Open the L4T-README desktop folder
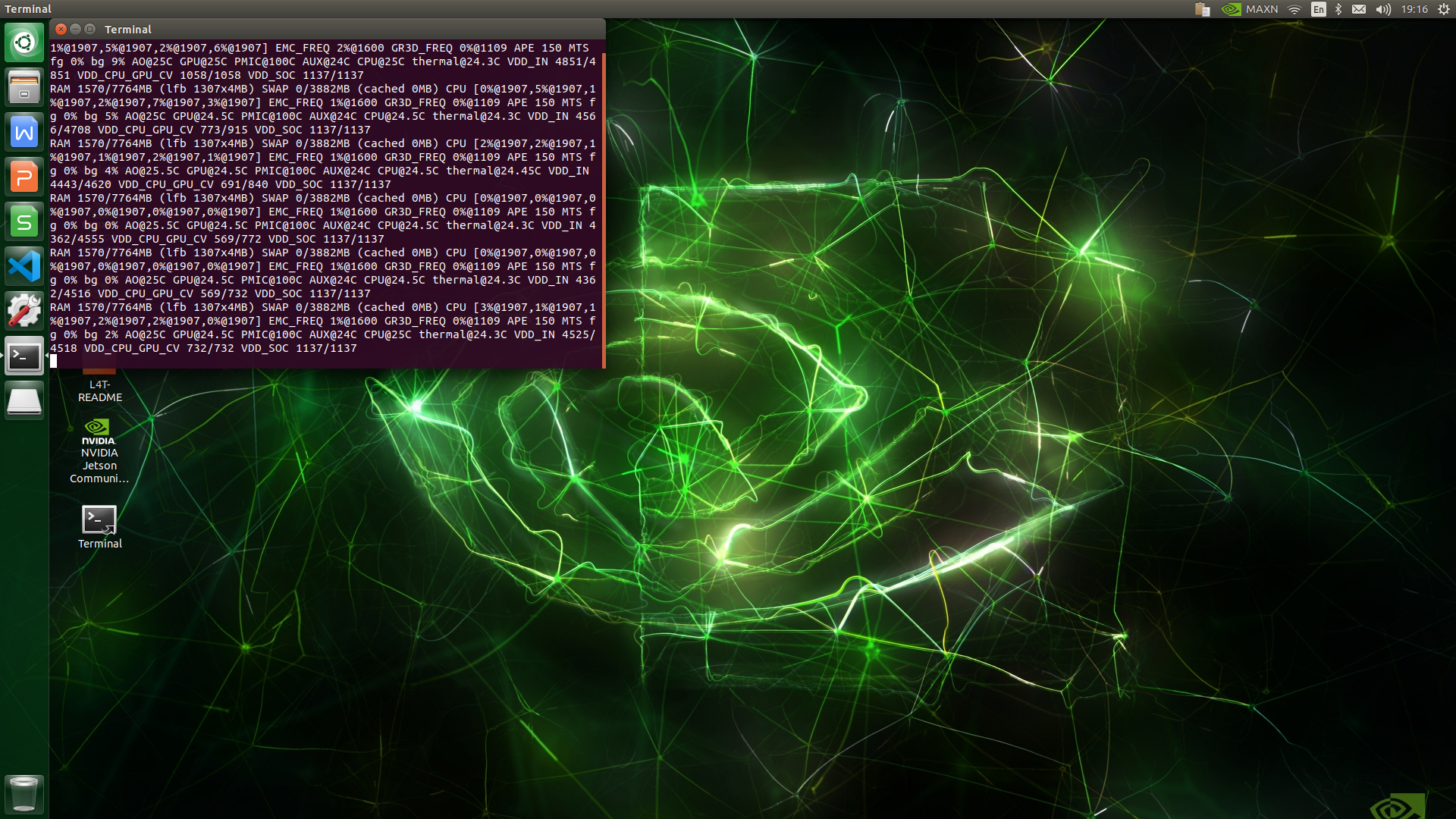1456x819 pixels. pyautogui.click(x=99, y=384)
